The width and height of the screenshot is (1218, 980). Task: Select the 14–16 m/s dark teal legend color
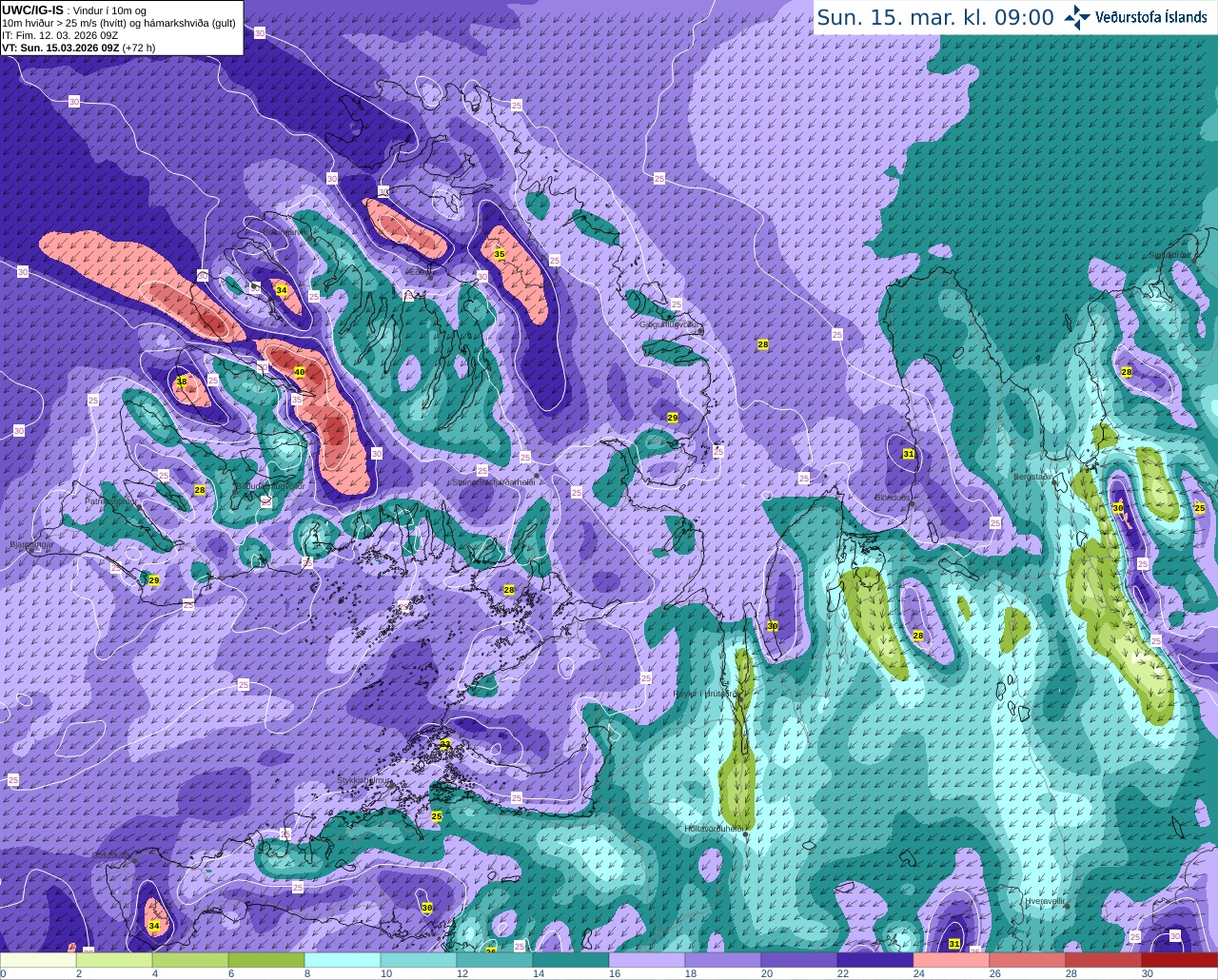[571, 960]
